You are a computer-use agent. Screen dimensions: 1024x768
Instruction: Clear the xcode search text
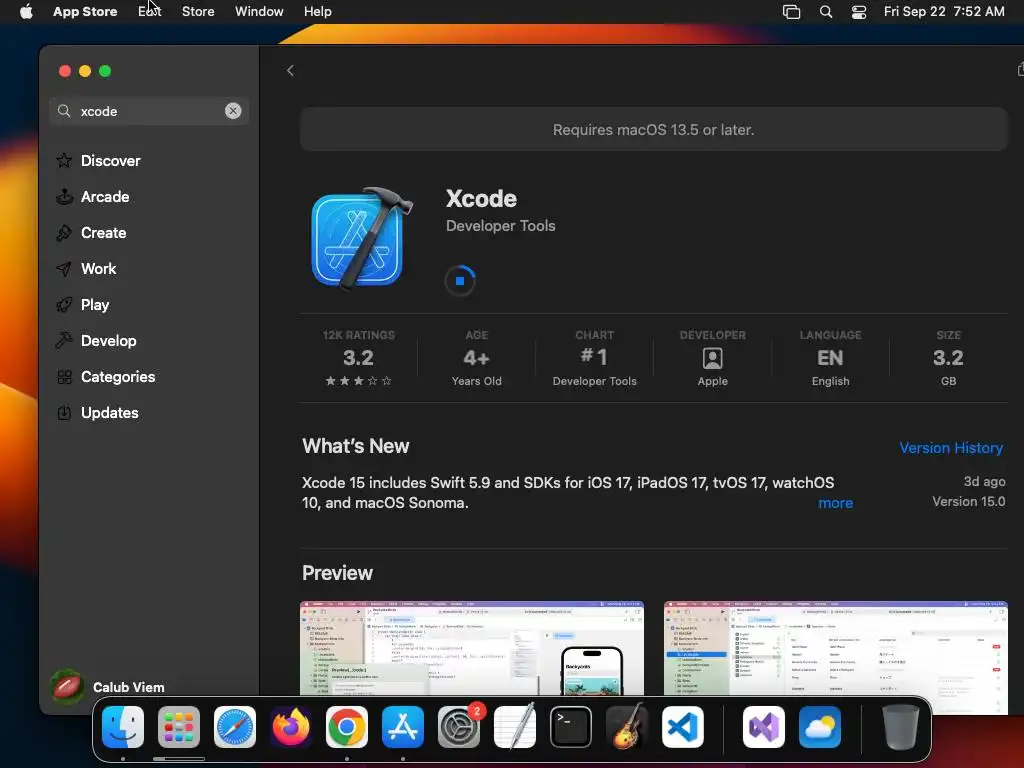tap(233, 111)
